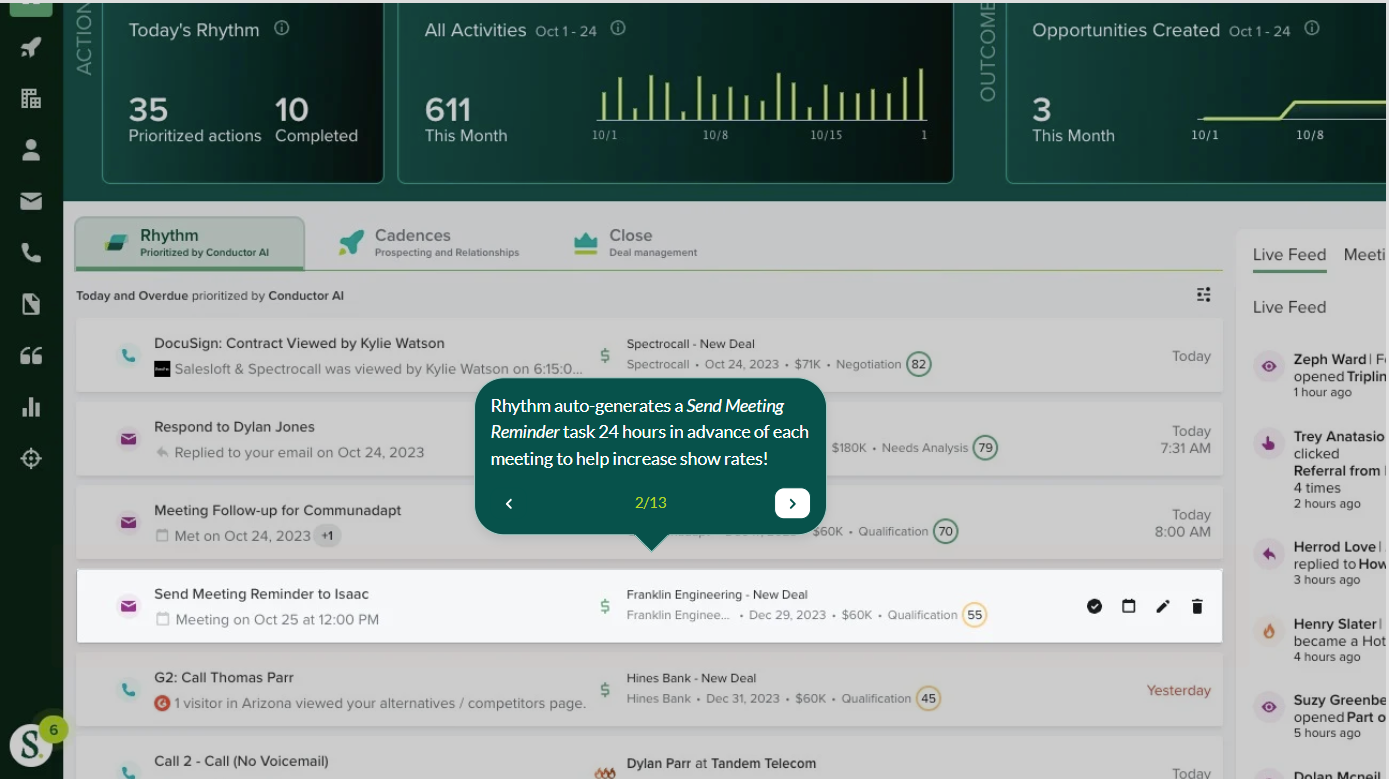The image size is (1389, 779).
Task: Open Franklin Engineering - New Deal opportunity
Action: [717, 594]
